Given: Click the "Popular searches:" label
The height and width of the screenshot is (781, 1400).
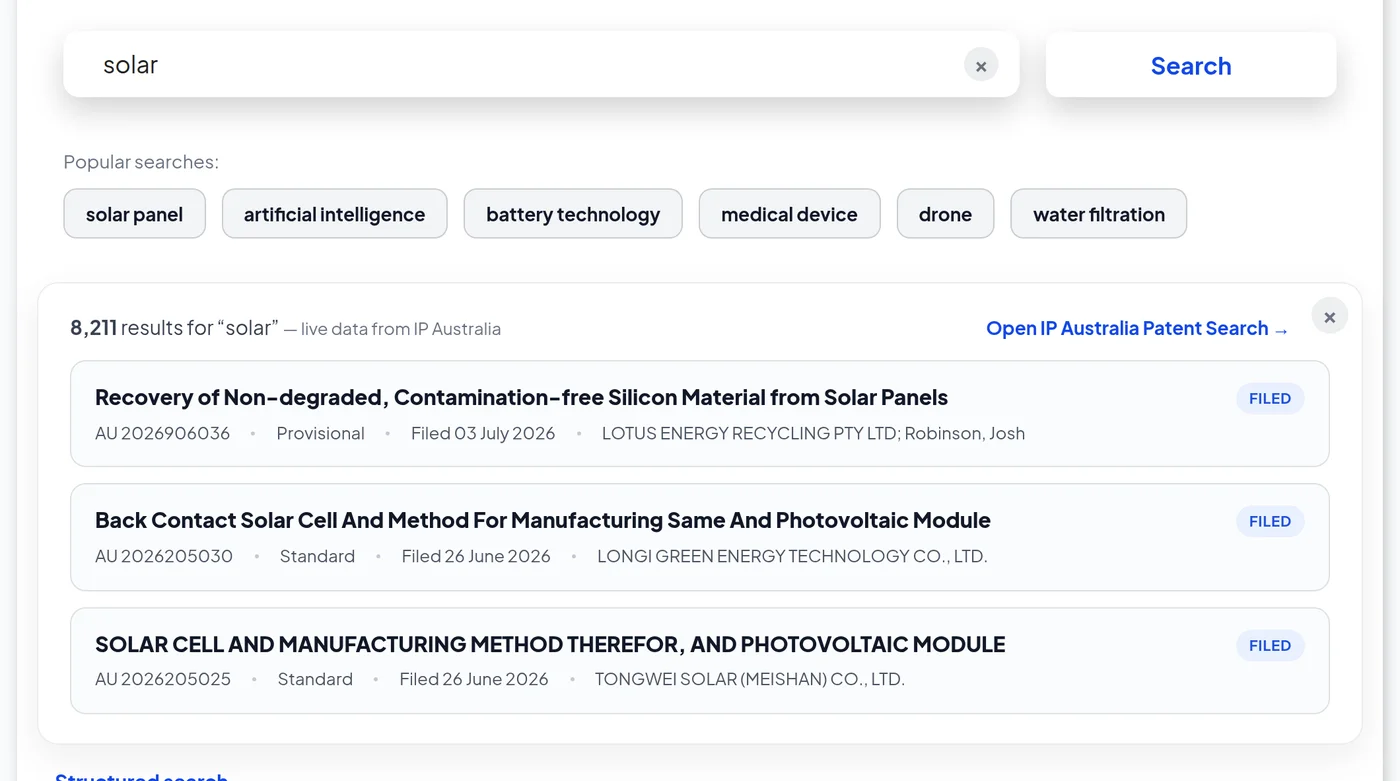Looking at the screenshot, I should (x=141, y=162).
